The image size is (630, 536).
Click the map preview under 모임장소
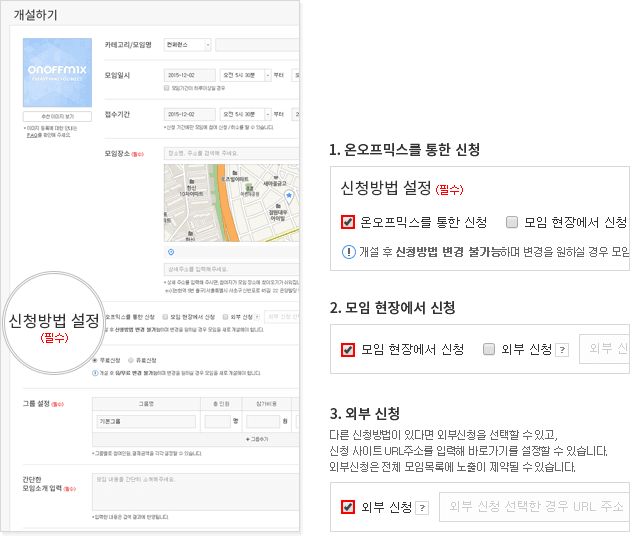231,203
